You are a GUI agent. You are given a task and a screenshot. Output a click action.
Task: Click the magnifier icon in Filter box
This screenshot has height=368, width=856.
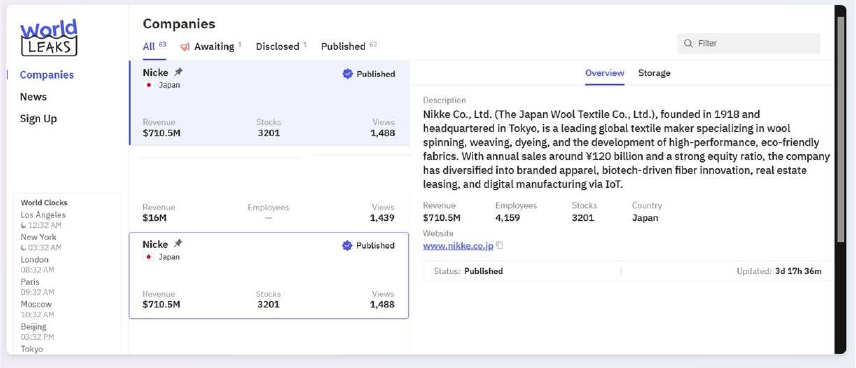(688, 43)
